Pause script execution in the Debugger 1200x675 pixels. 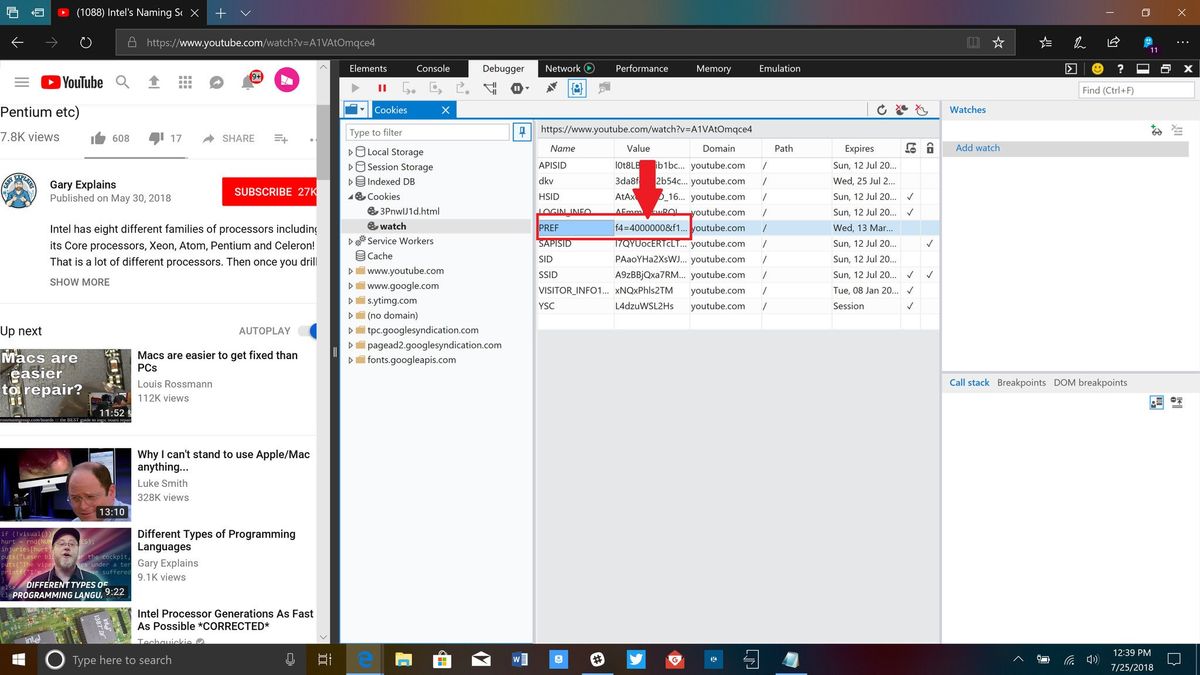click(382, 88)
